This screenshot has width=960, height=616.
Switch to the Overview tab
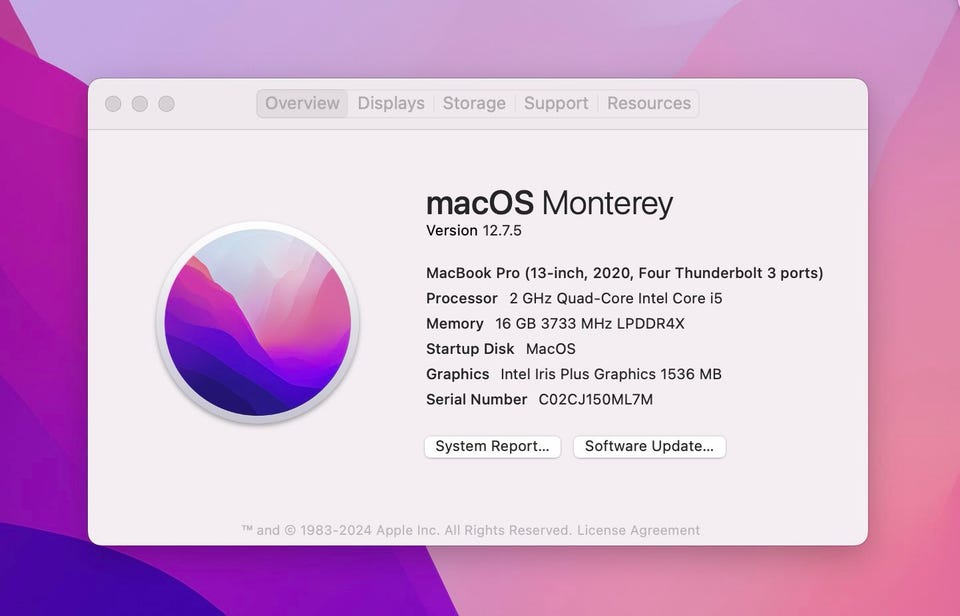(302, 103)
